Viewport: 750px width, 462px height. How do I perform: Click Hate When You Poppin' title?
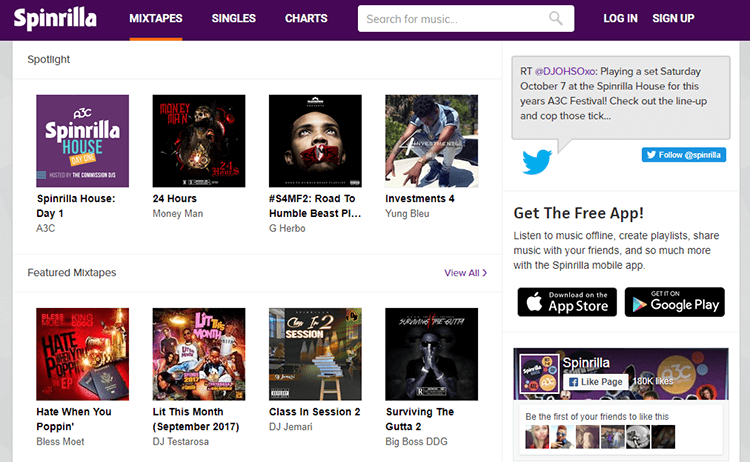pyautogui.click(x=74, y=419)
